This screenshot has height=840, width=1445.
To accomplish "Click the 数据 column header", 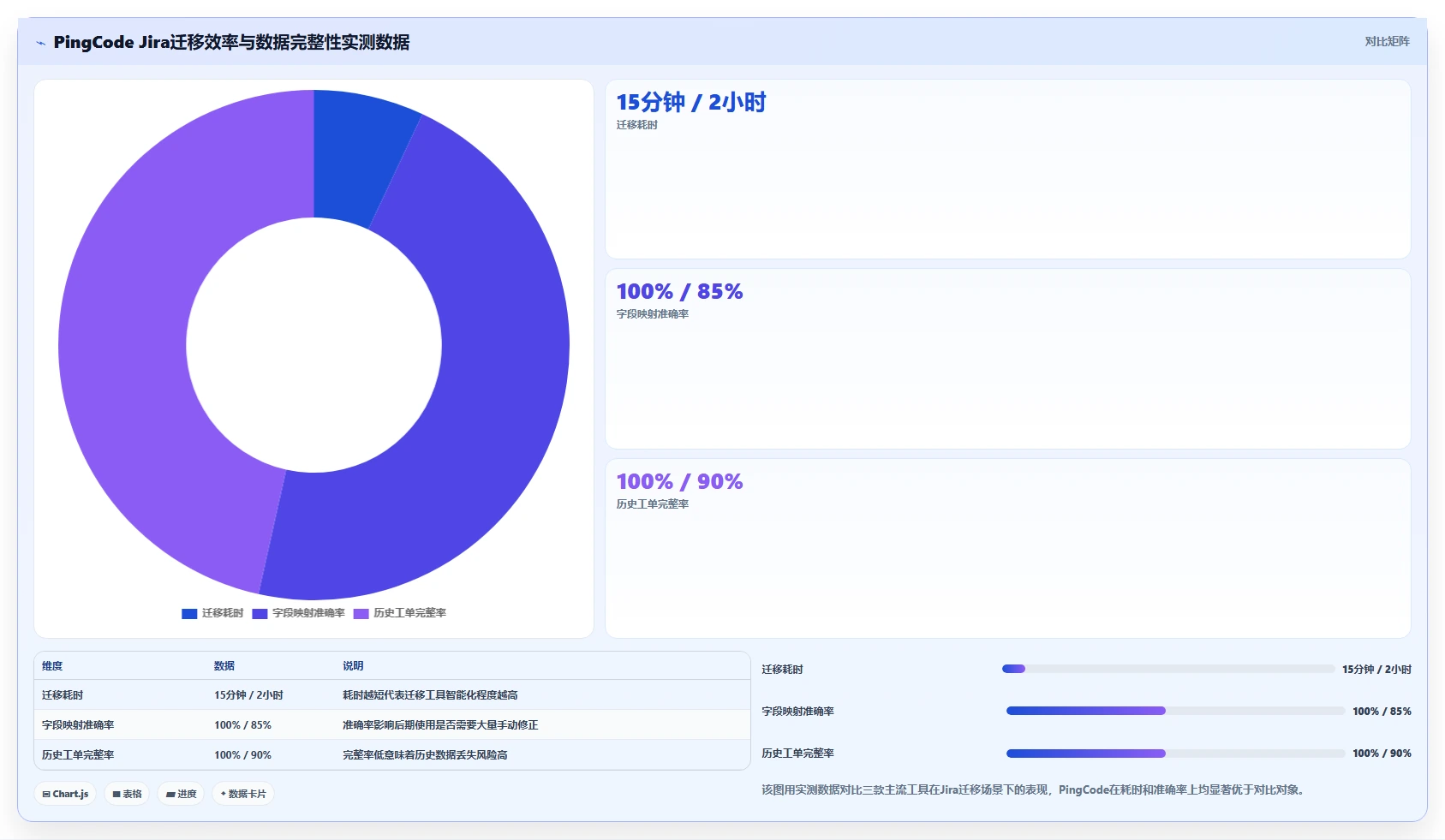I will [x=224, y=666].
